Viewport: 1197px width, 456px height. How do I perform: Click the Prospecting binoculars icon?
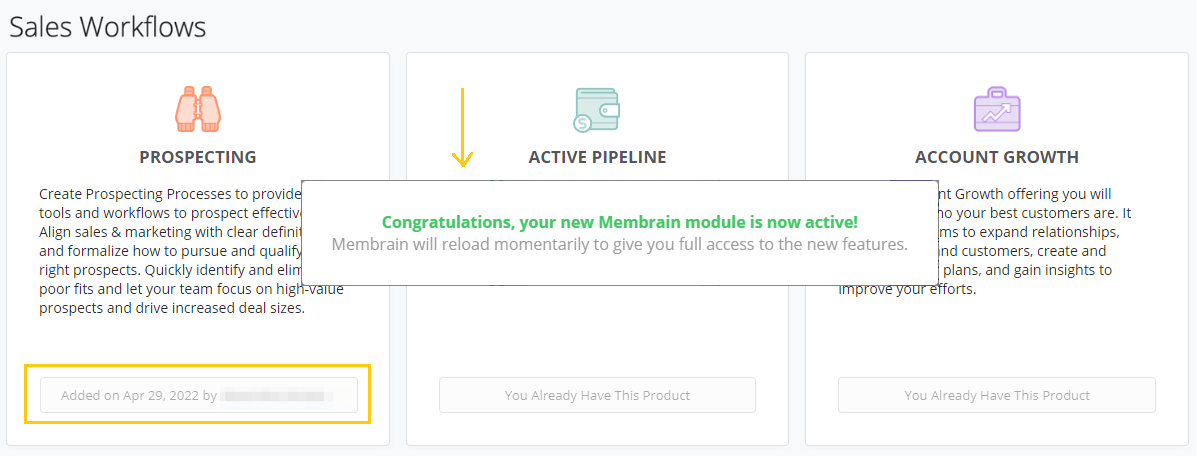[x=197, y=109]
